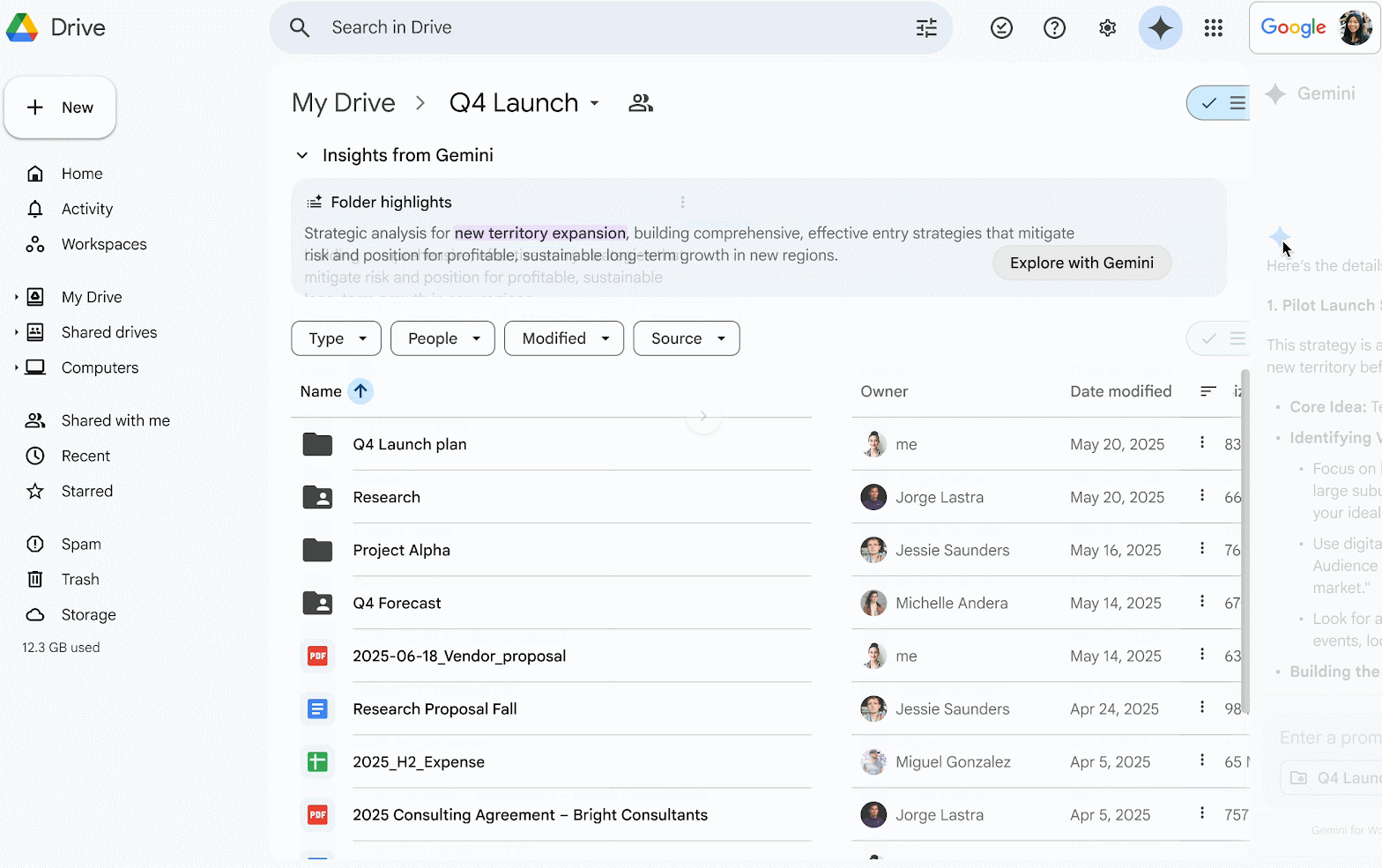This screenshot has width=1382, height=868.
Task: Reverse the Name column sort direction
Action: (x=360, y=391)
